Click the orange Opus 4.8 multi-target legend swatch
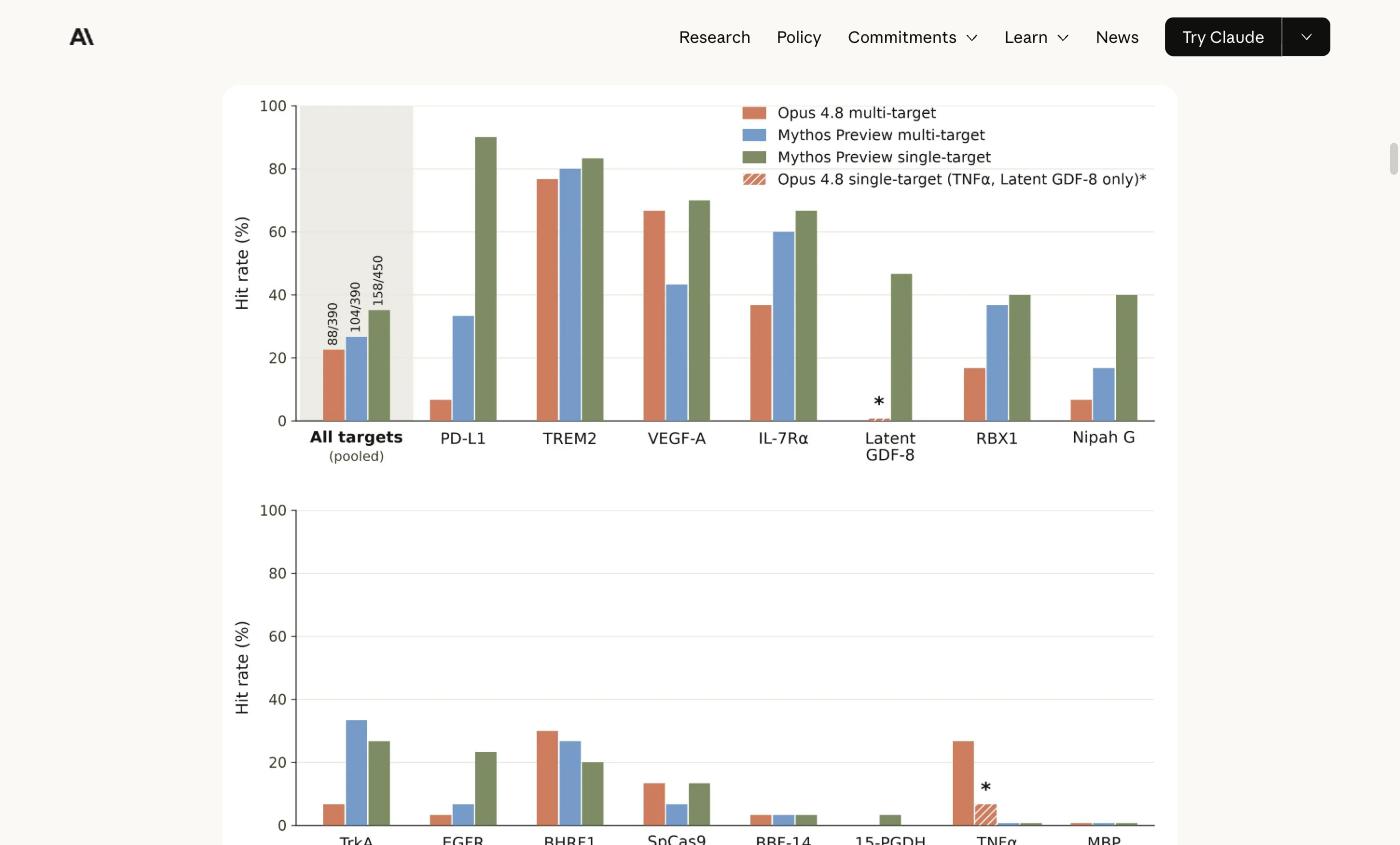The height and width of the screenshot is (845, 1400). (x=754, y=113)
